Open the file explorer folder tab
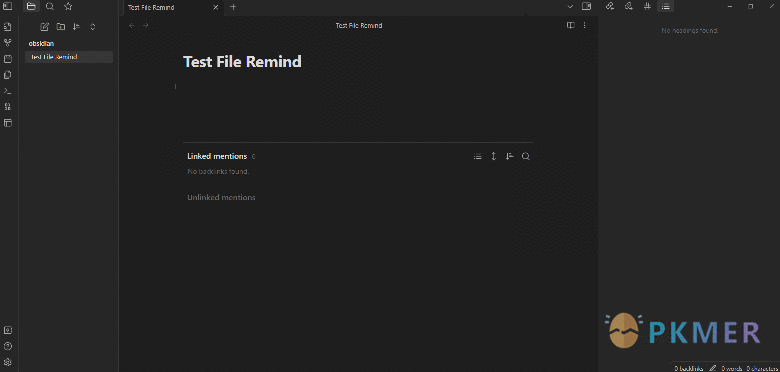The image size is (780, 372). pyautogui.click(x=31, y=6)
